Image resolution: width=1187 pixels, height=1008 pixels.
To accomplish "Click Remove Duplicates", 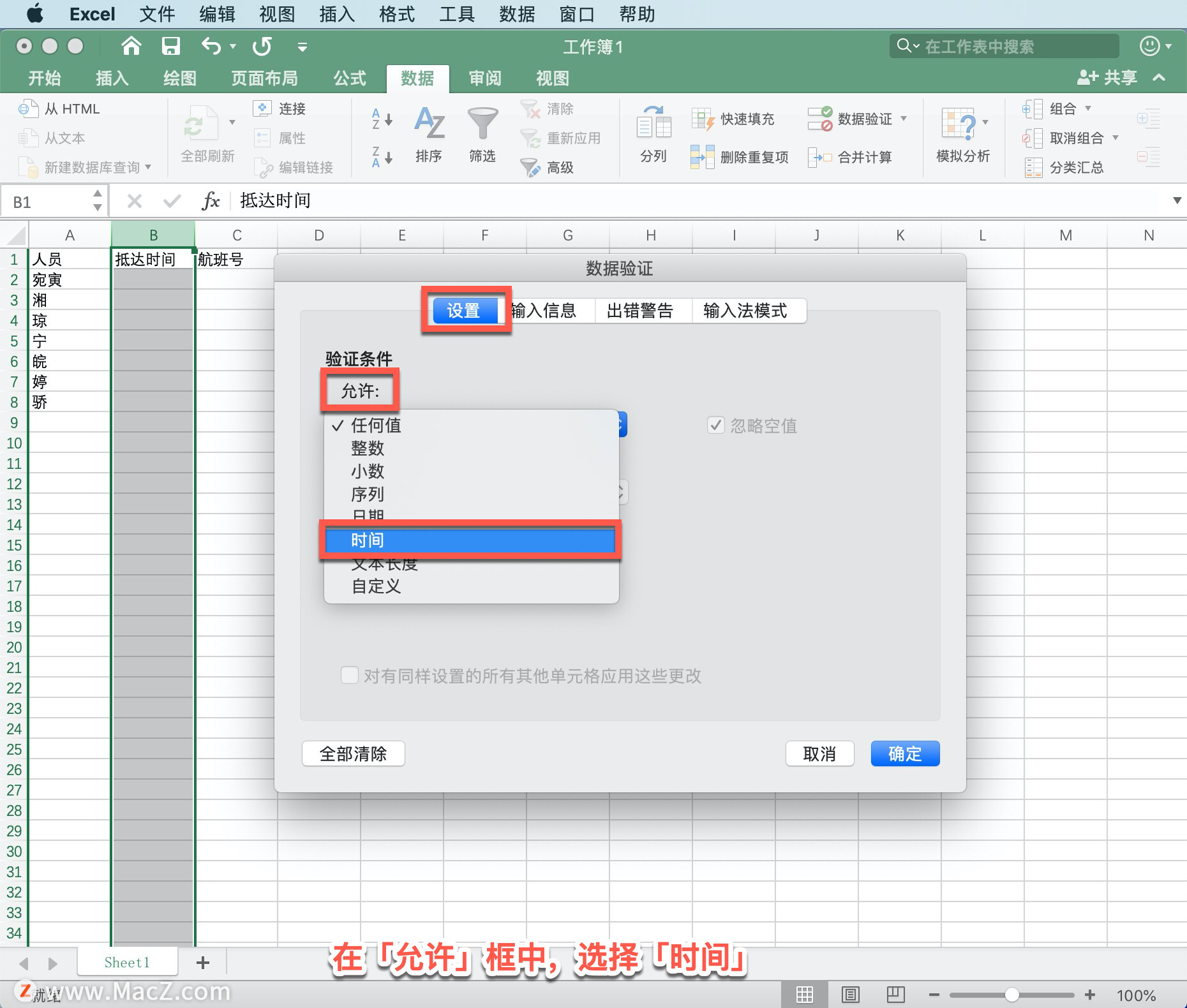I will (x=739, y=157).
